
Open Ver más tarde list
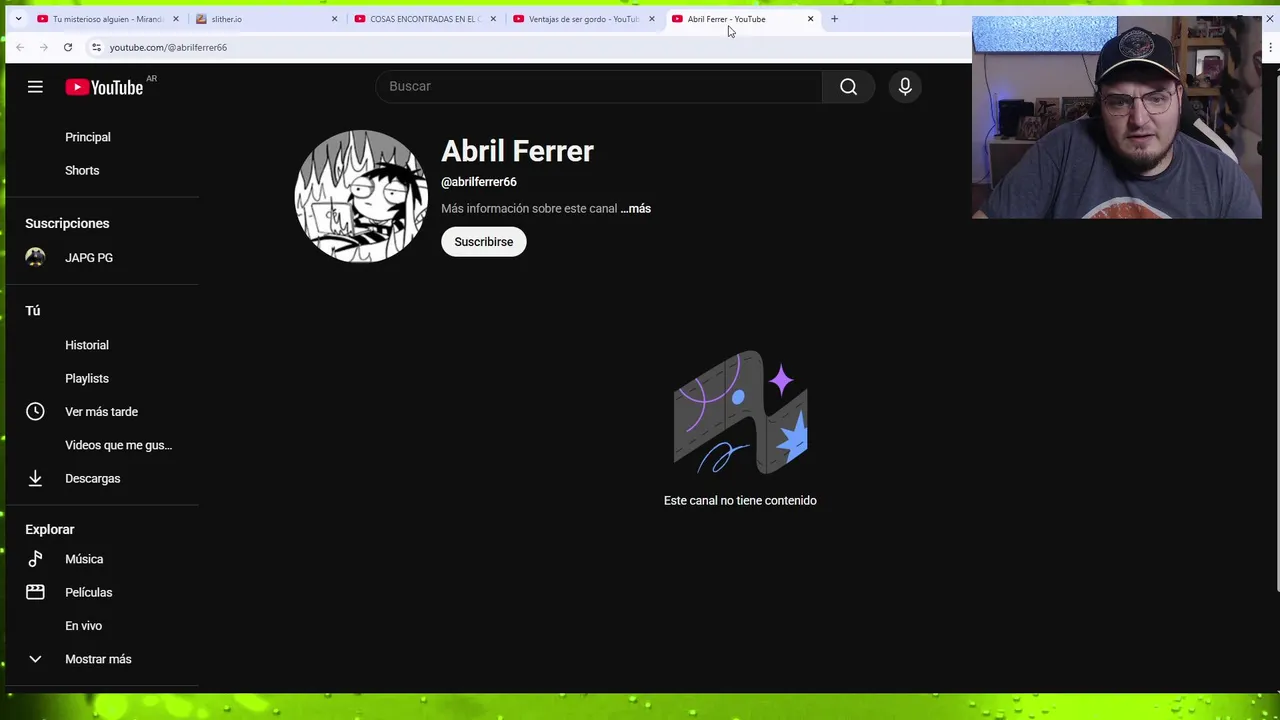pyautogui.click(x=102, y=412)
